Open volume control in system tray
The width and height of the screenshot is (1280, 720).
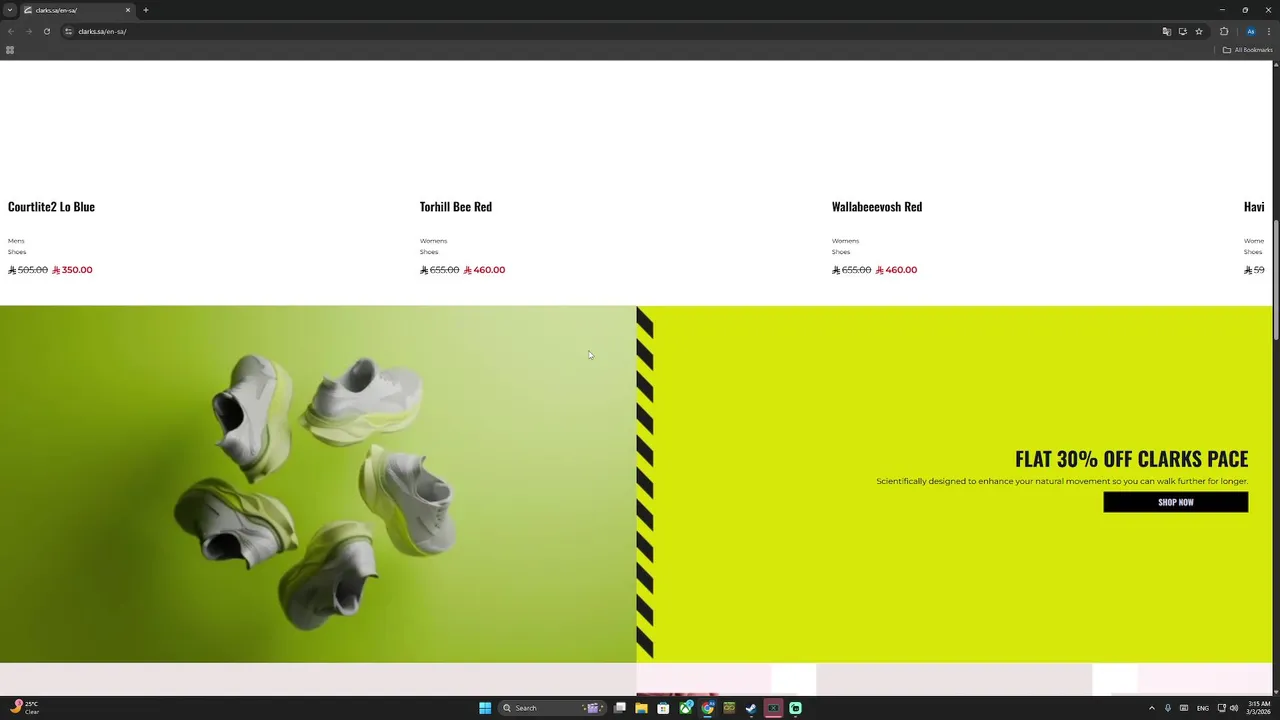click(1234, 708)
